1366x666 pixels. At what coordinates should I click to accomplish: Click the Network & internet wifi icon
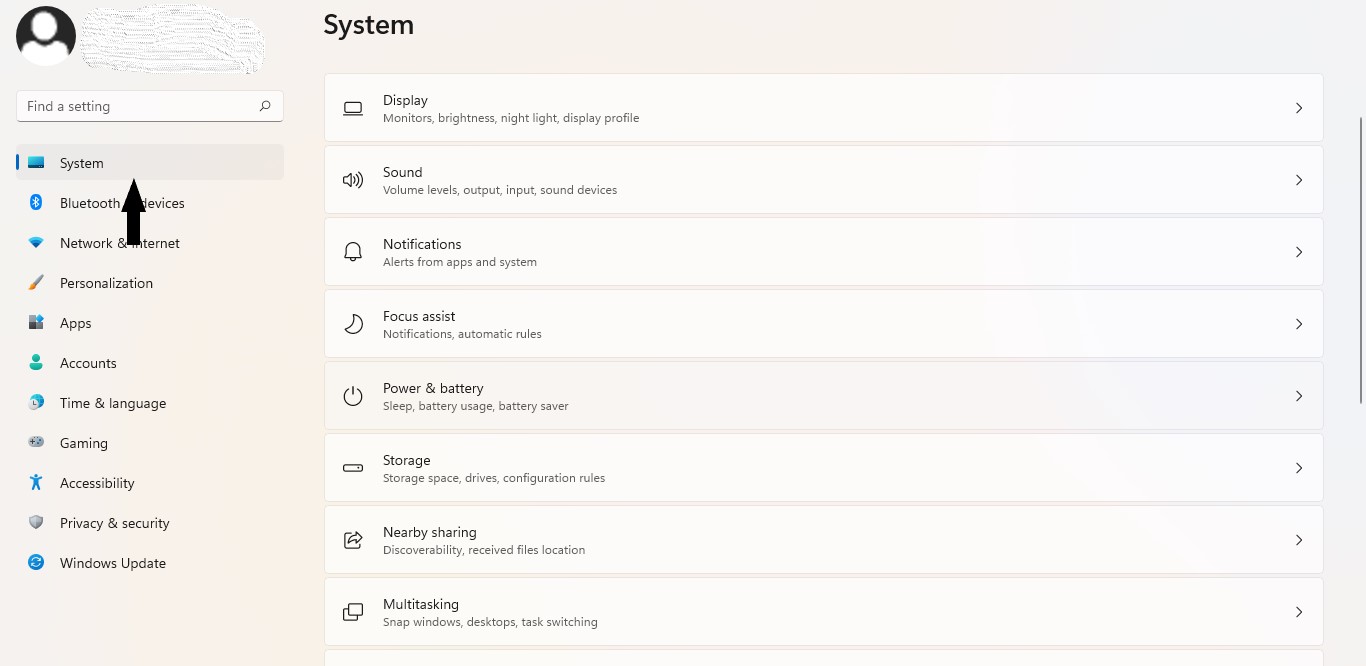36,243
